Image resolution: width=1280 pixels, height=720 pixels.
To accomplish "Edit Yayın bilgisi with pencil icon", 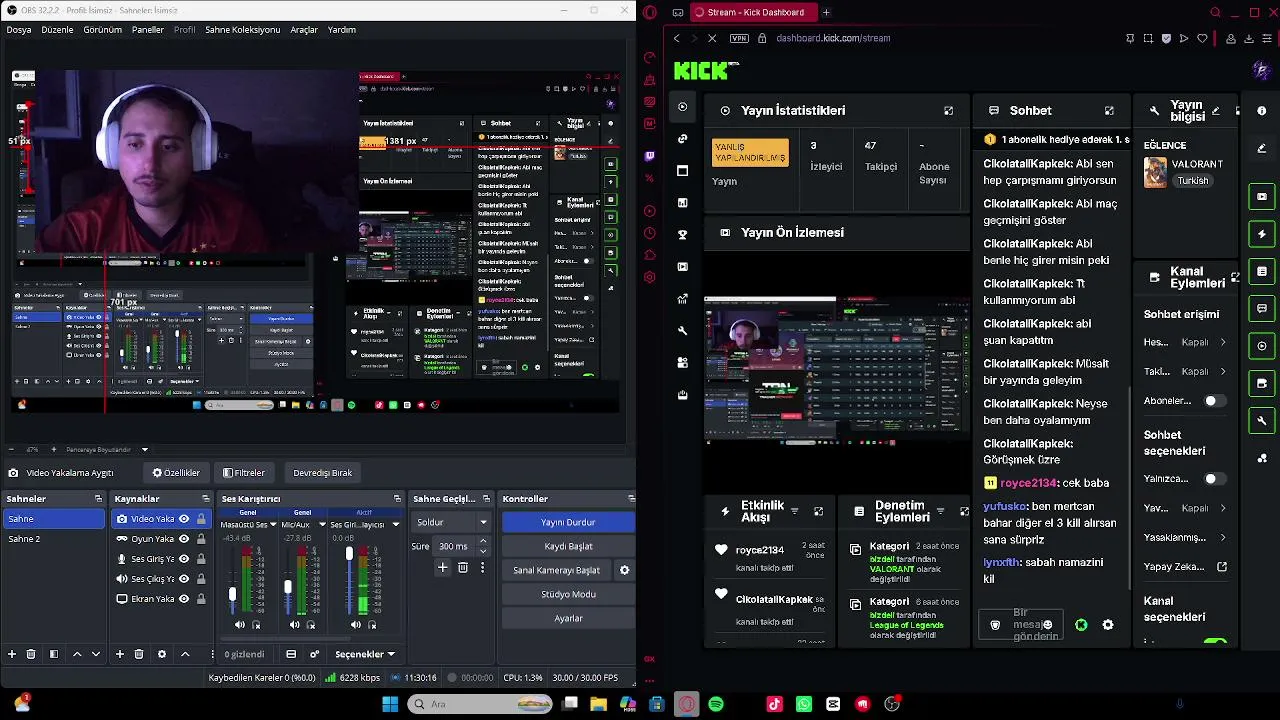I will pos(1216,111).
